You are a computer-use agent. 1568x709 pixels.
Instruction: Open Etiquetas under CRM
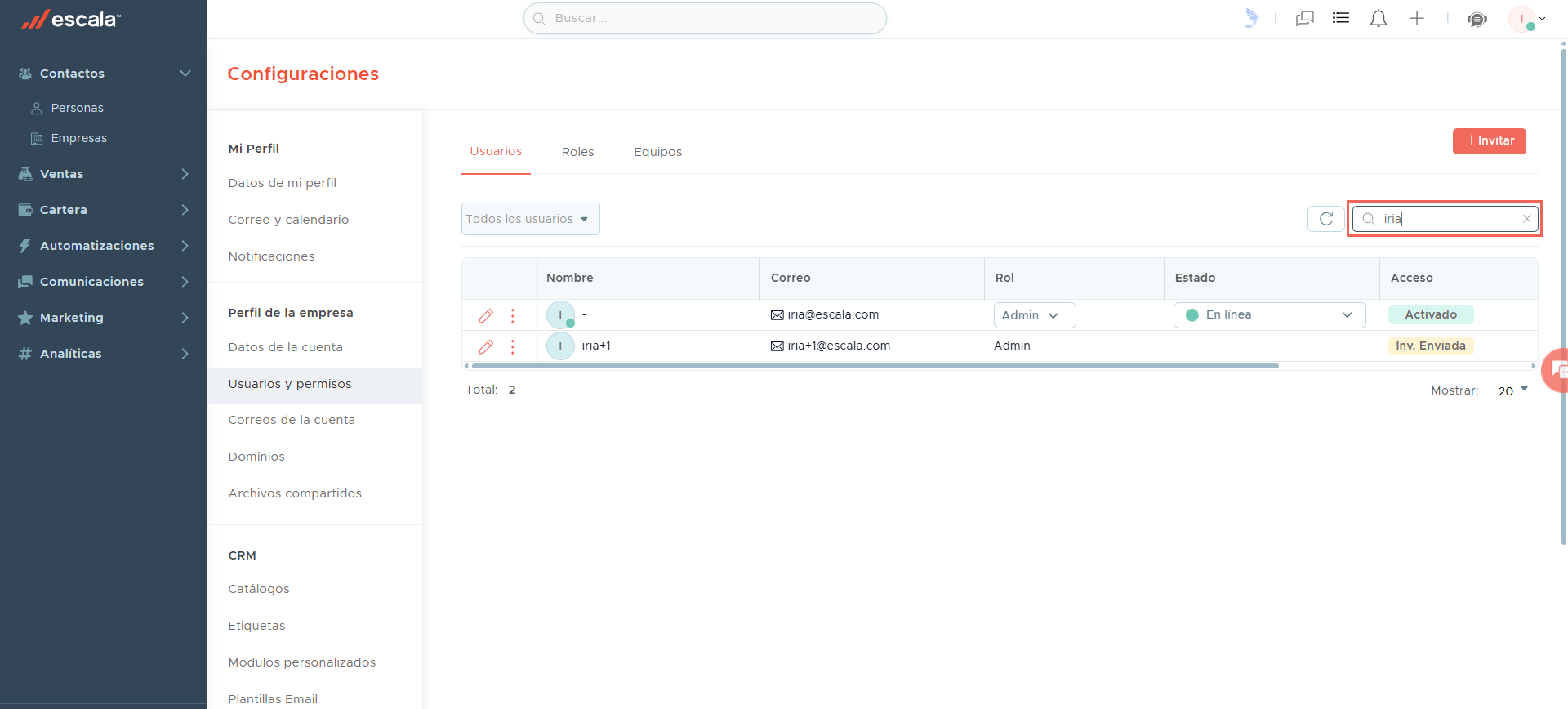(256, 626)
